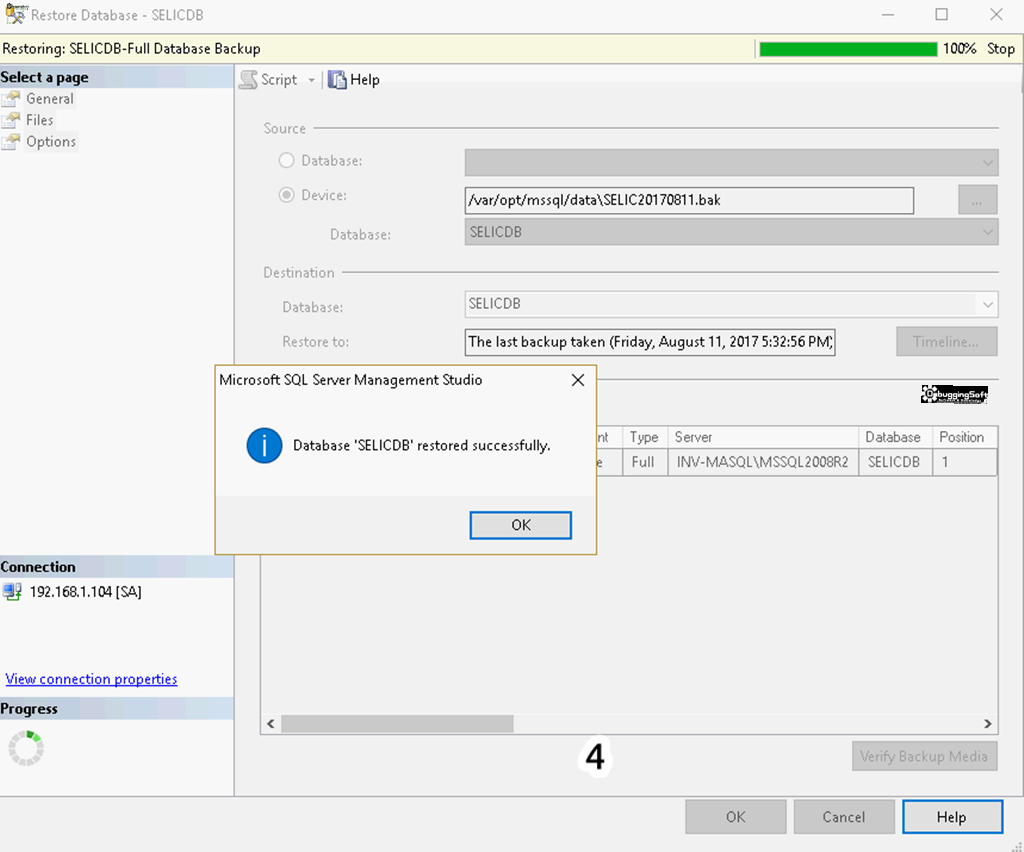Open the destination SELICDB database dropdown

tap(731, 304)
